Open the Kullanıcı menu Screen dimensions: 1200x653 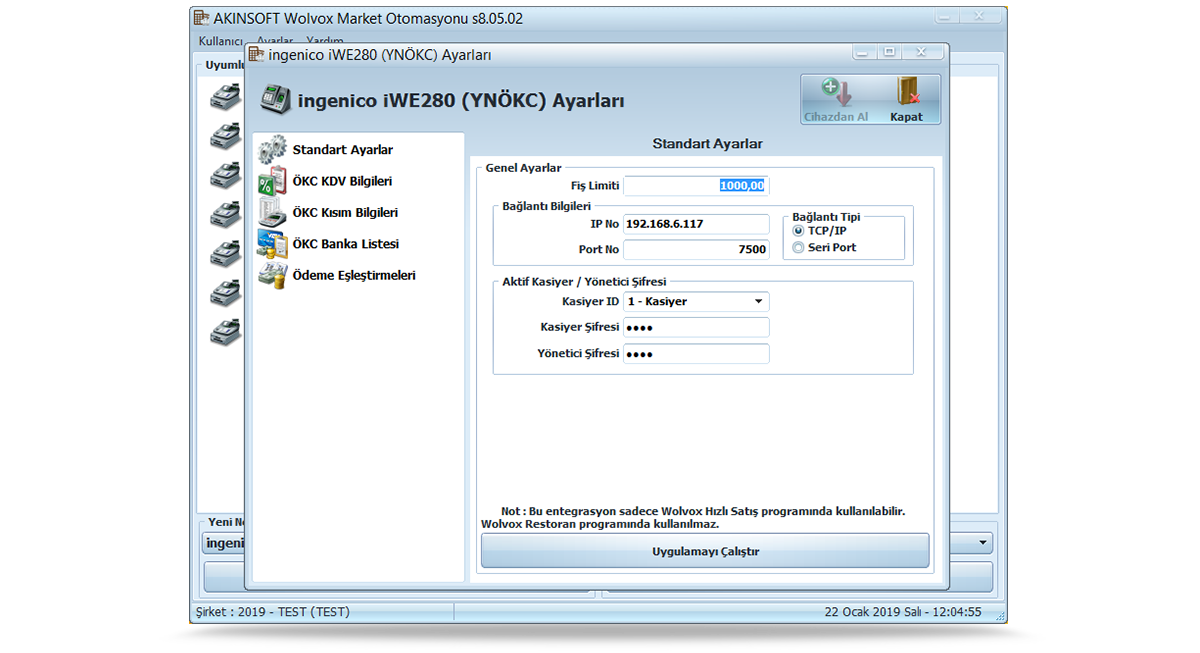point(220,41)
